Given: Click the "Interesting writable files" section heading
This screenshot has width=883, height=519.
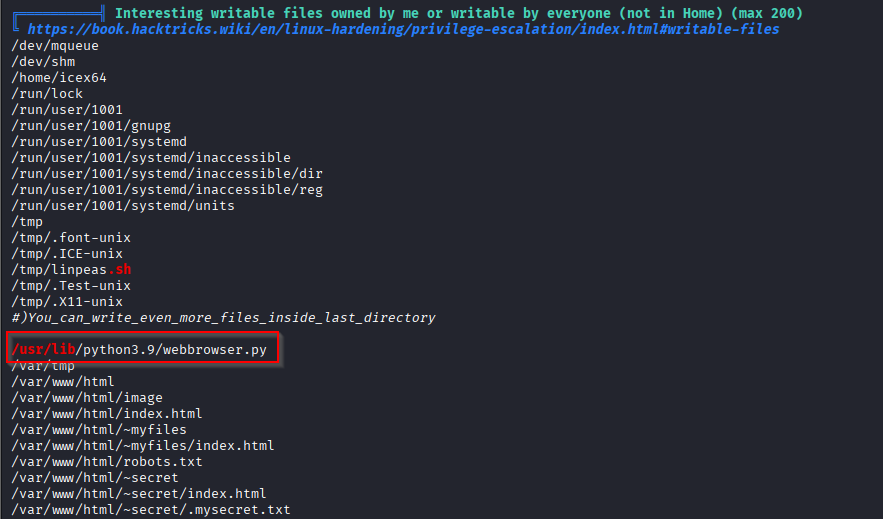Looking at the screenshot, I should 458,14.
